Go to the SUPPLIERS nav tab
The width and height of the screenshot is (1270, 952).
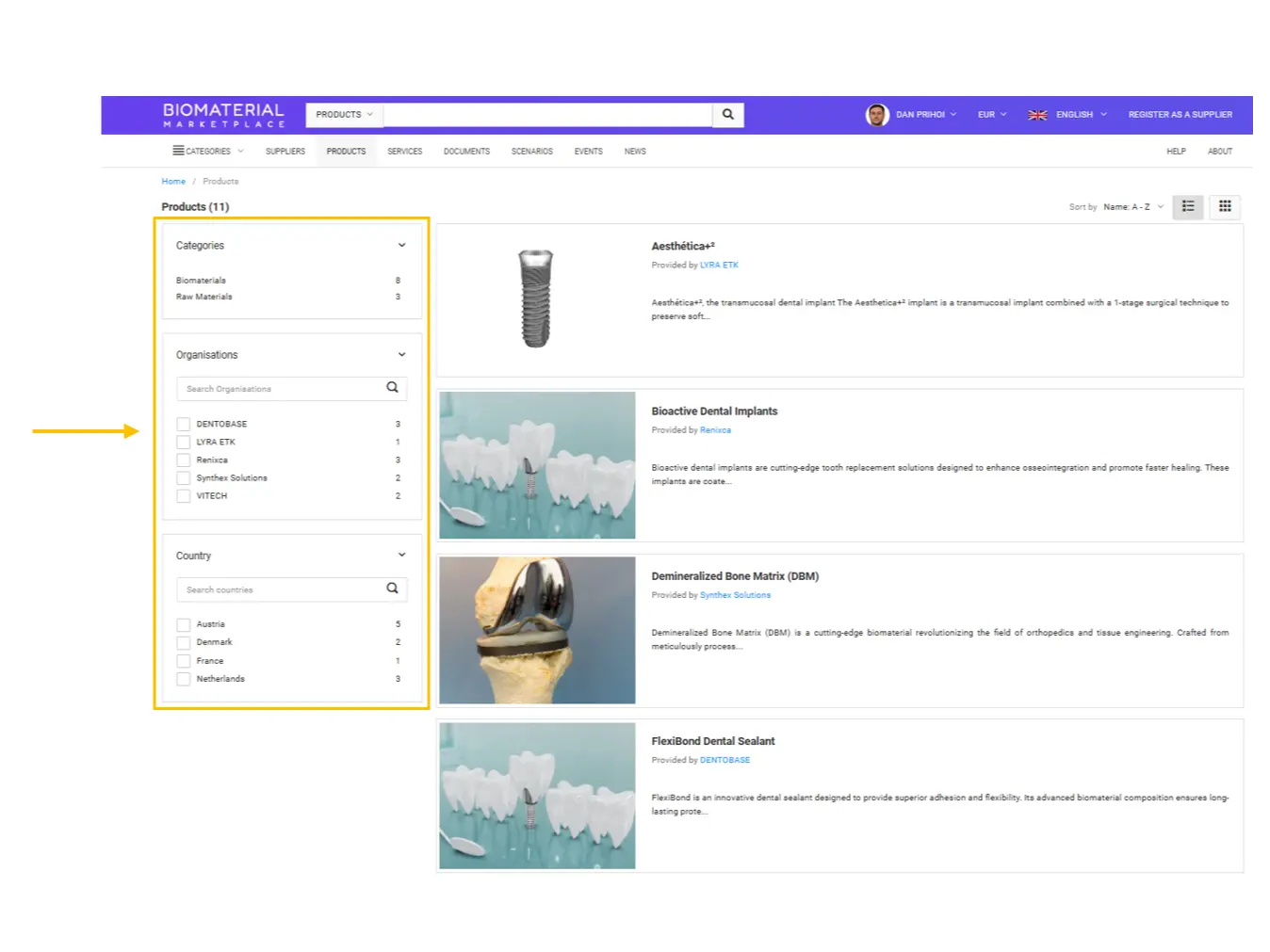285,152
